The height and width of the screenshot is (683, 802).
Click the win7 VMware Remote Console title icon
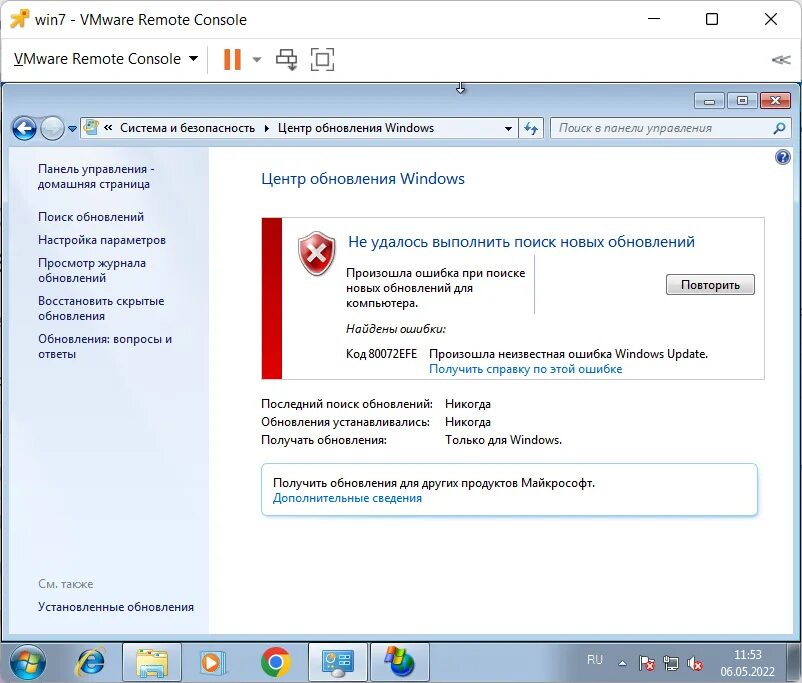[x=19, y=19]
